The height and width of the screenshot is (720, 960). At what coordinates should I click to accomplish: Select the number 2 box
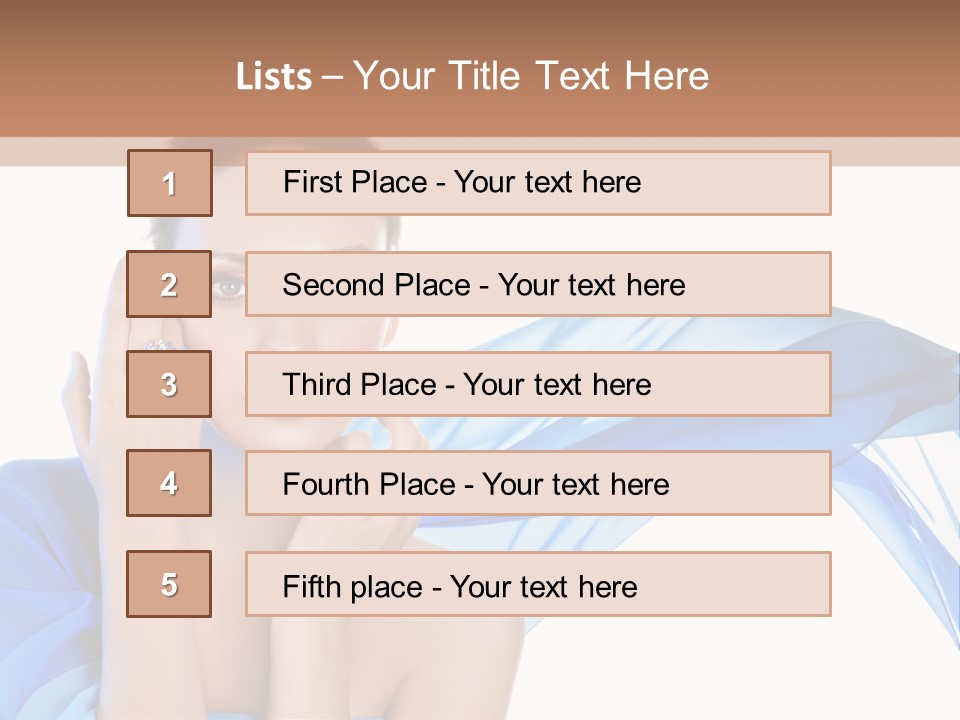click(x=169, y=284)
